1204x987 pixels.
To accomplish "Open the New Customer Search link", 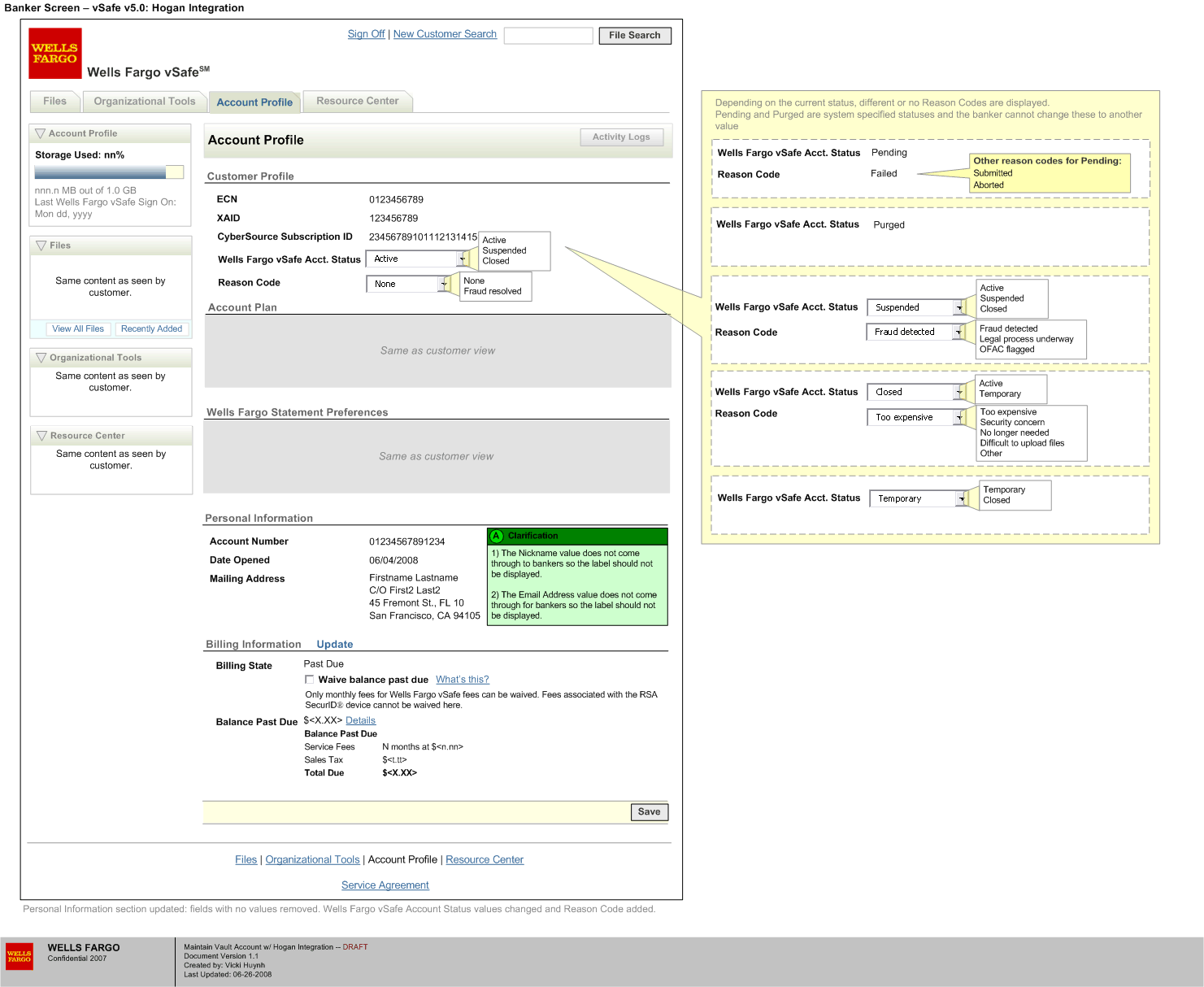I will pyautogui.click(x=445, y=34).
